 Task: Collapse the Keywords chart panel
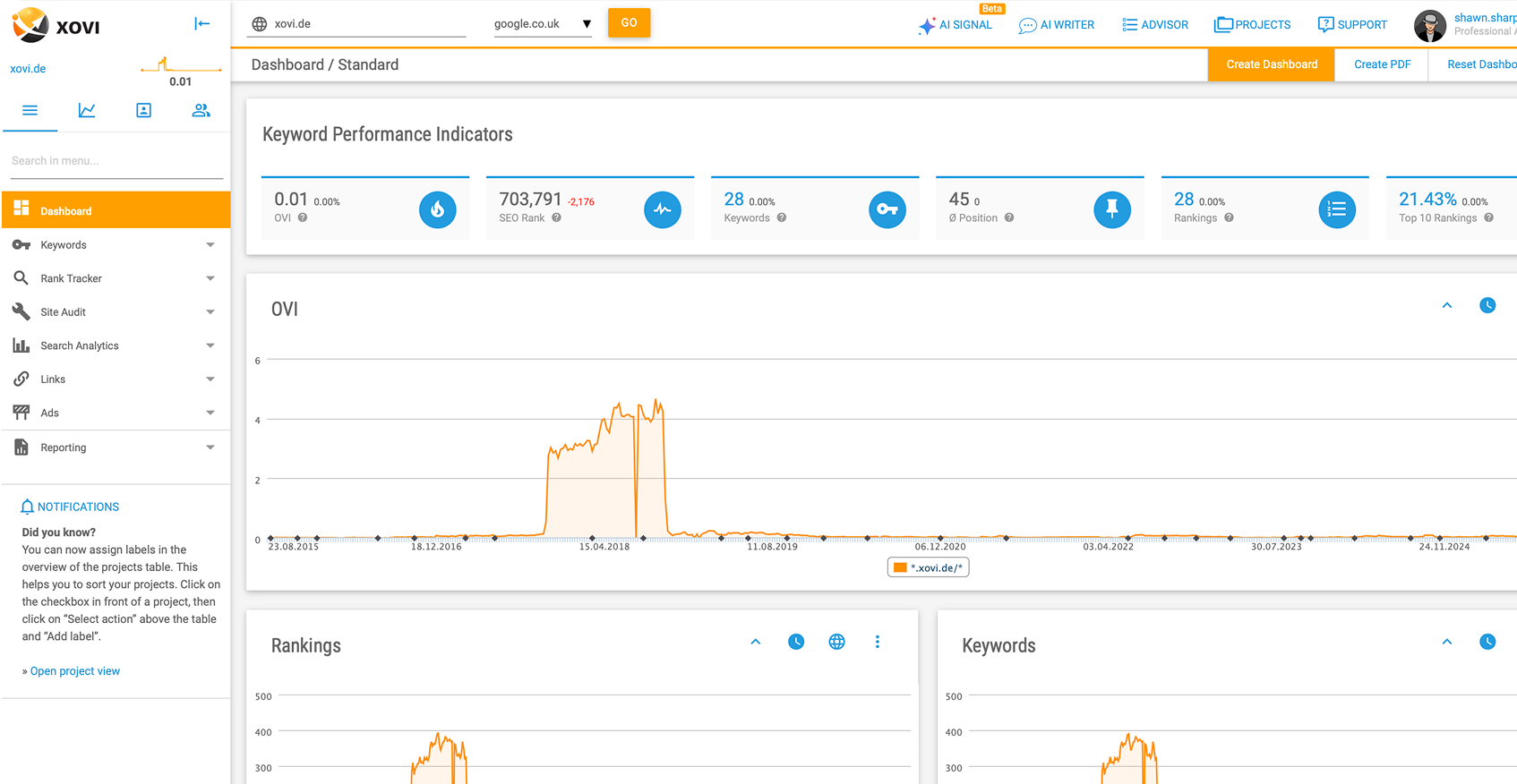pos(1446,642)
